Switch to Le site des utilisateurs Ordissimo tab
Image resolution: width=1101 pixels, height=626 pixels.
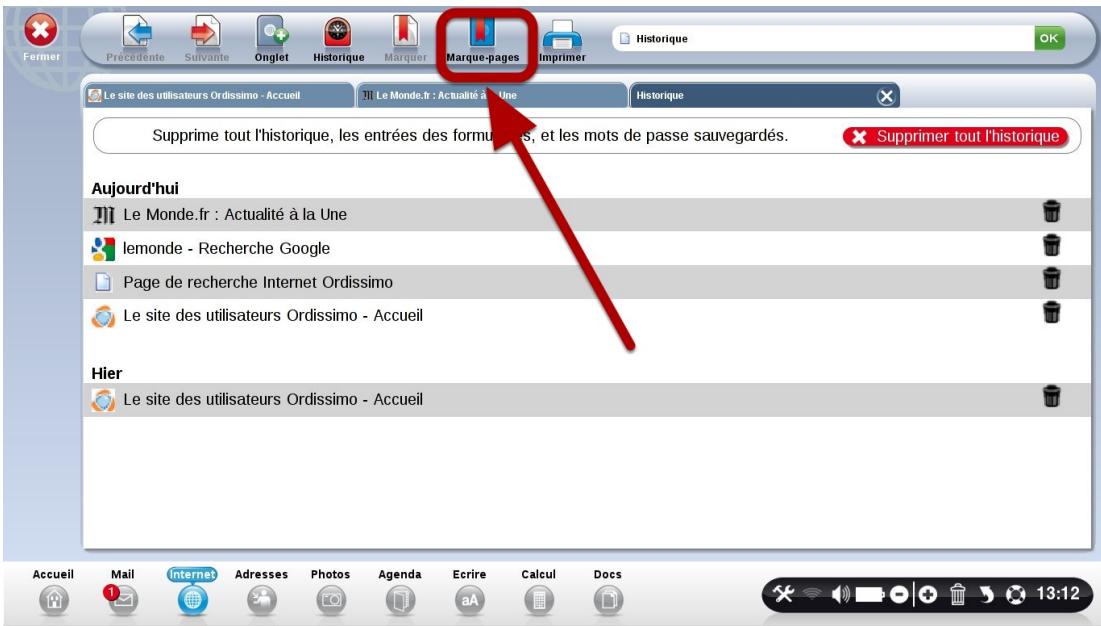click(x=219, y=95)
